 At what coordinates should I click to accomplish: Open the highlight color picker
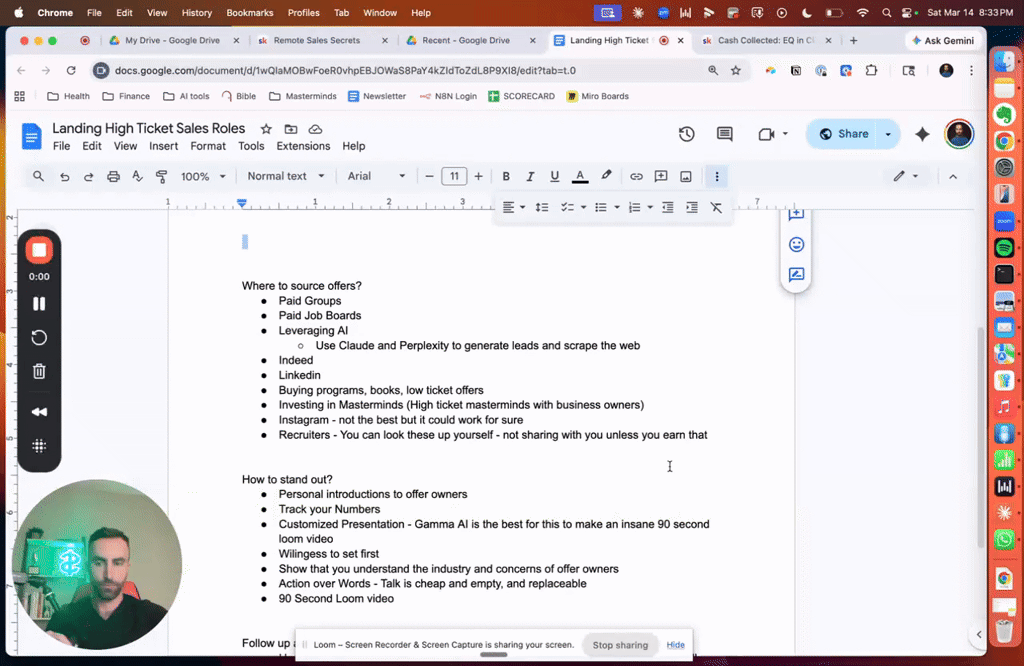[606, 176]
